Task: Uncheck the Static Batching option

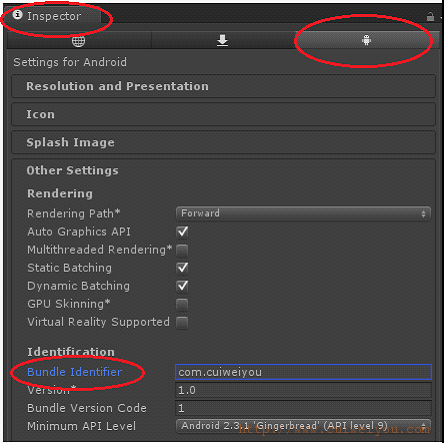Action: click(182, 268)
